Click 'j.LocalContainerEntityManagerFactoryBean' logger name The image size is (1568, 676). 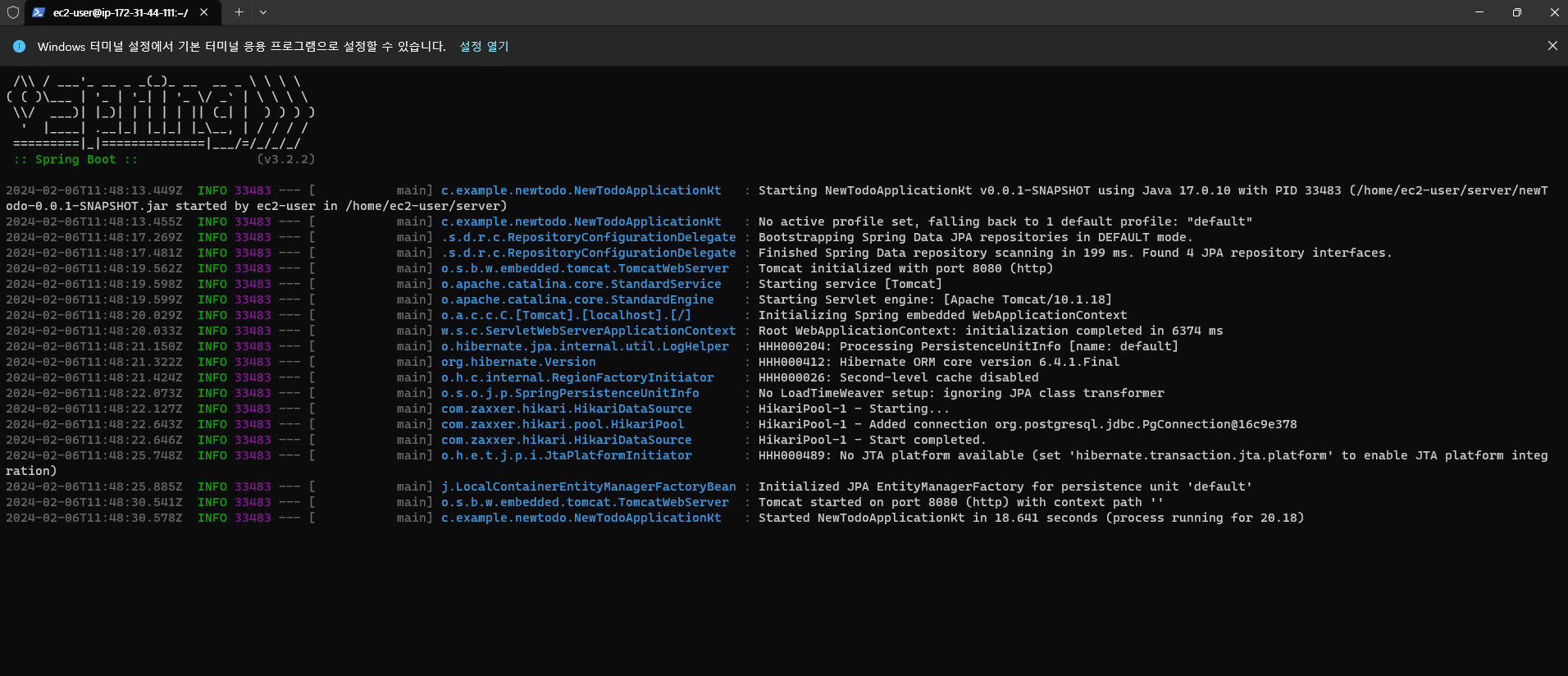coord(589,486)
